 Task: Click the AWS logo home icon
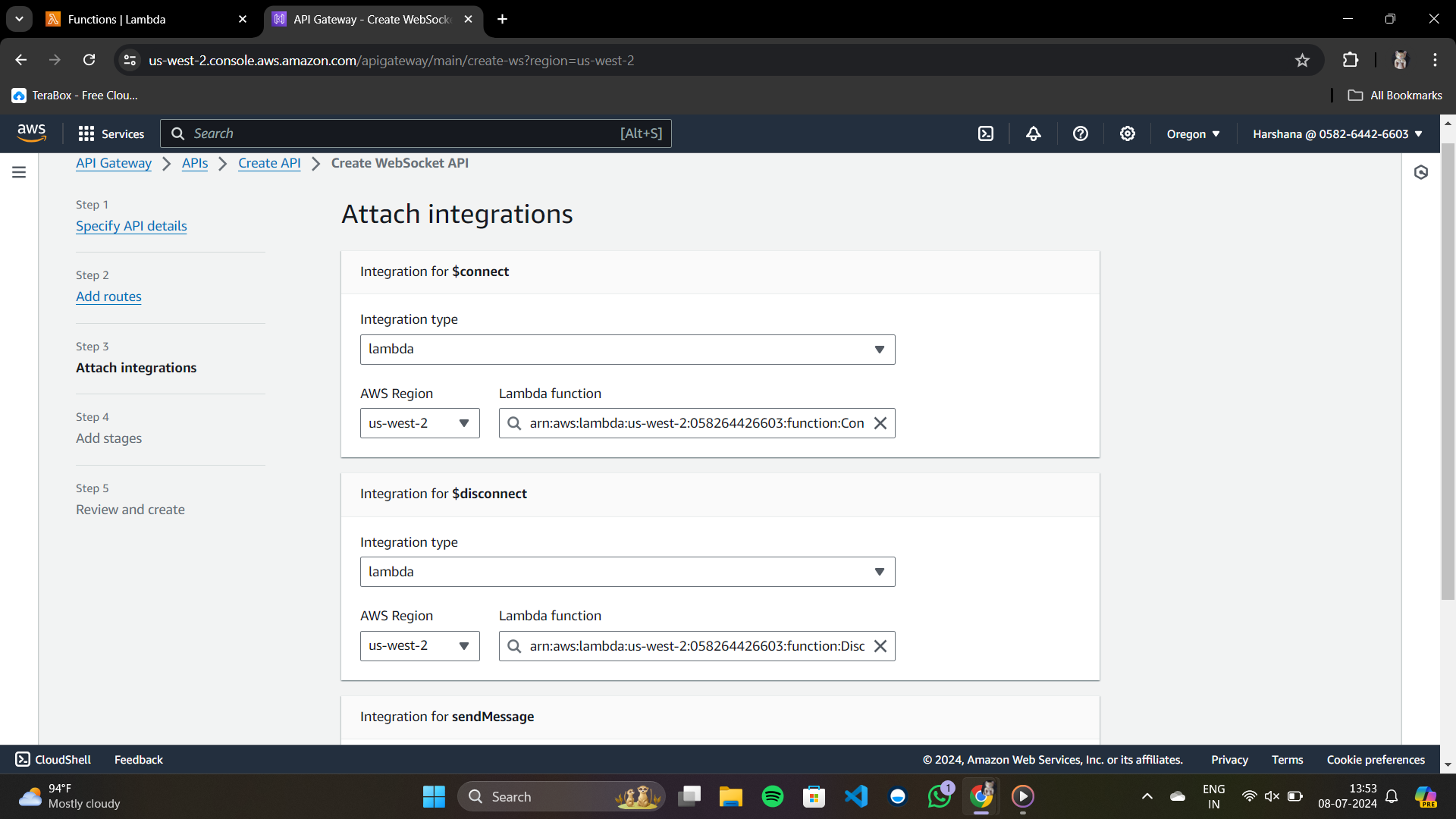[32, 133]
